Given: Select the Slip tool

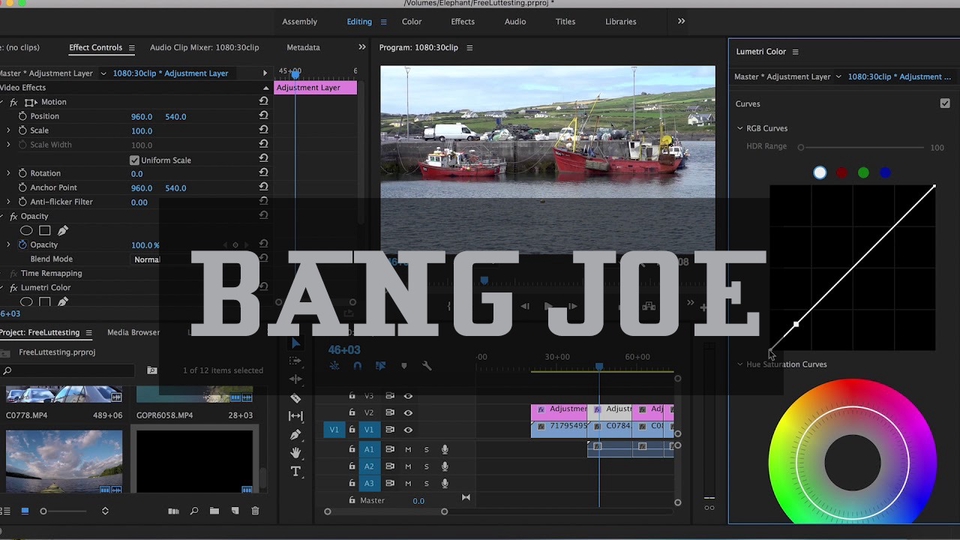Looking at the screenshot, I should tap(296, 416).
